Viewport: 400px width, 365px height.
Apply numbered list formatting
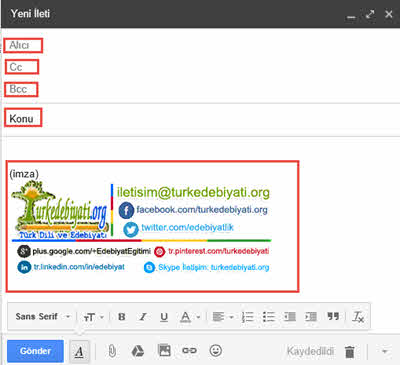[247, 317]
